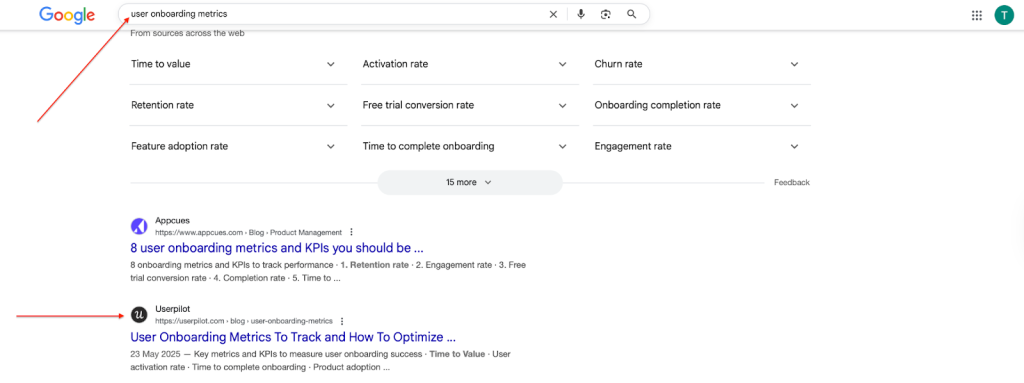Screen dimensions: 1024x383
Task: Expand the Time to value item
Action: pyautogui.click(x=238, y=64)
